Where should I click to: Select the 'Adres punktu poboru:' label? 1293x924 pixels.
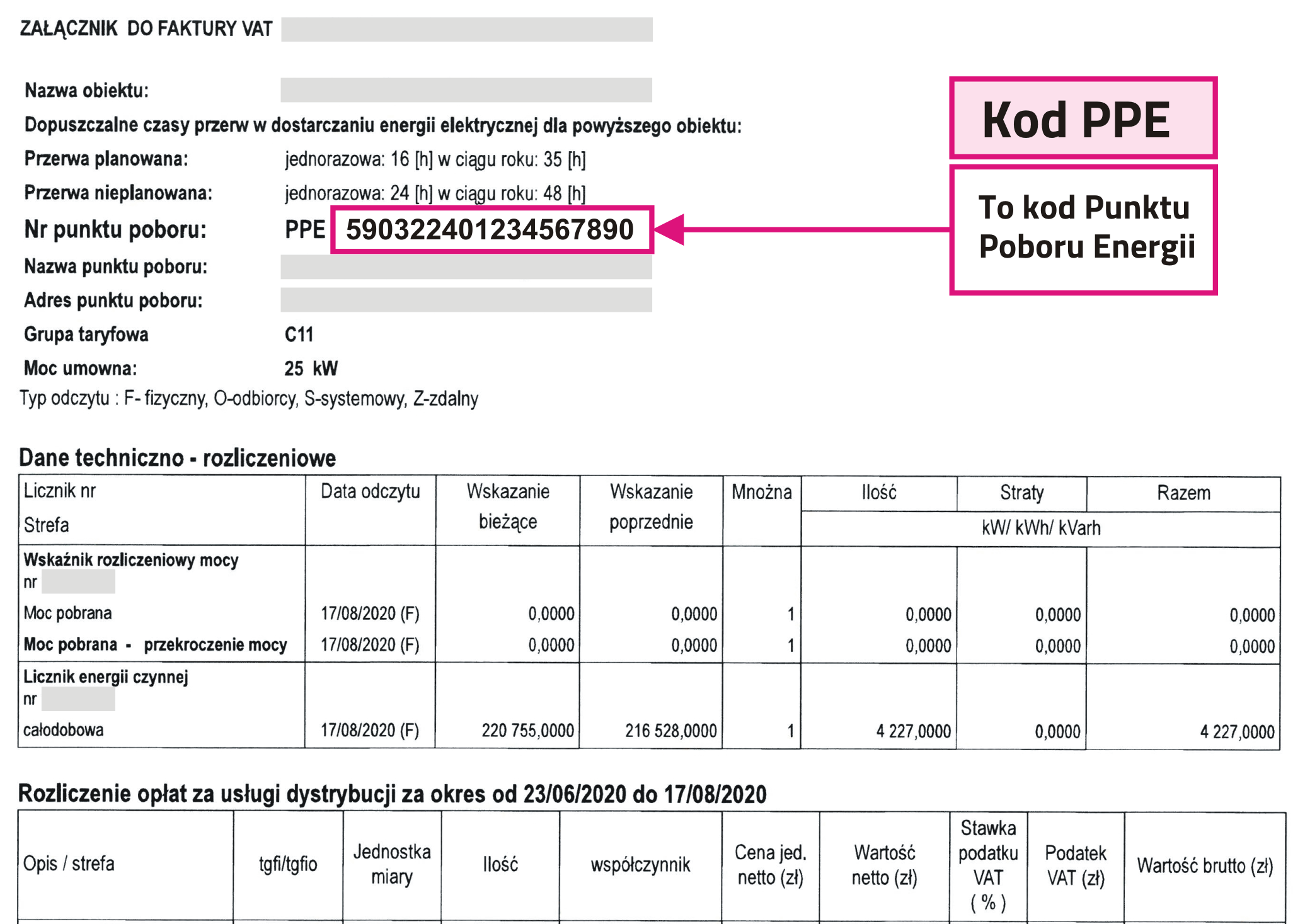tap(113, 300)
